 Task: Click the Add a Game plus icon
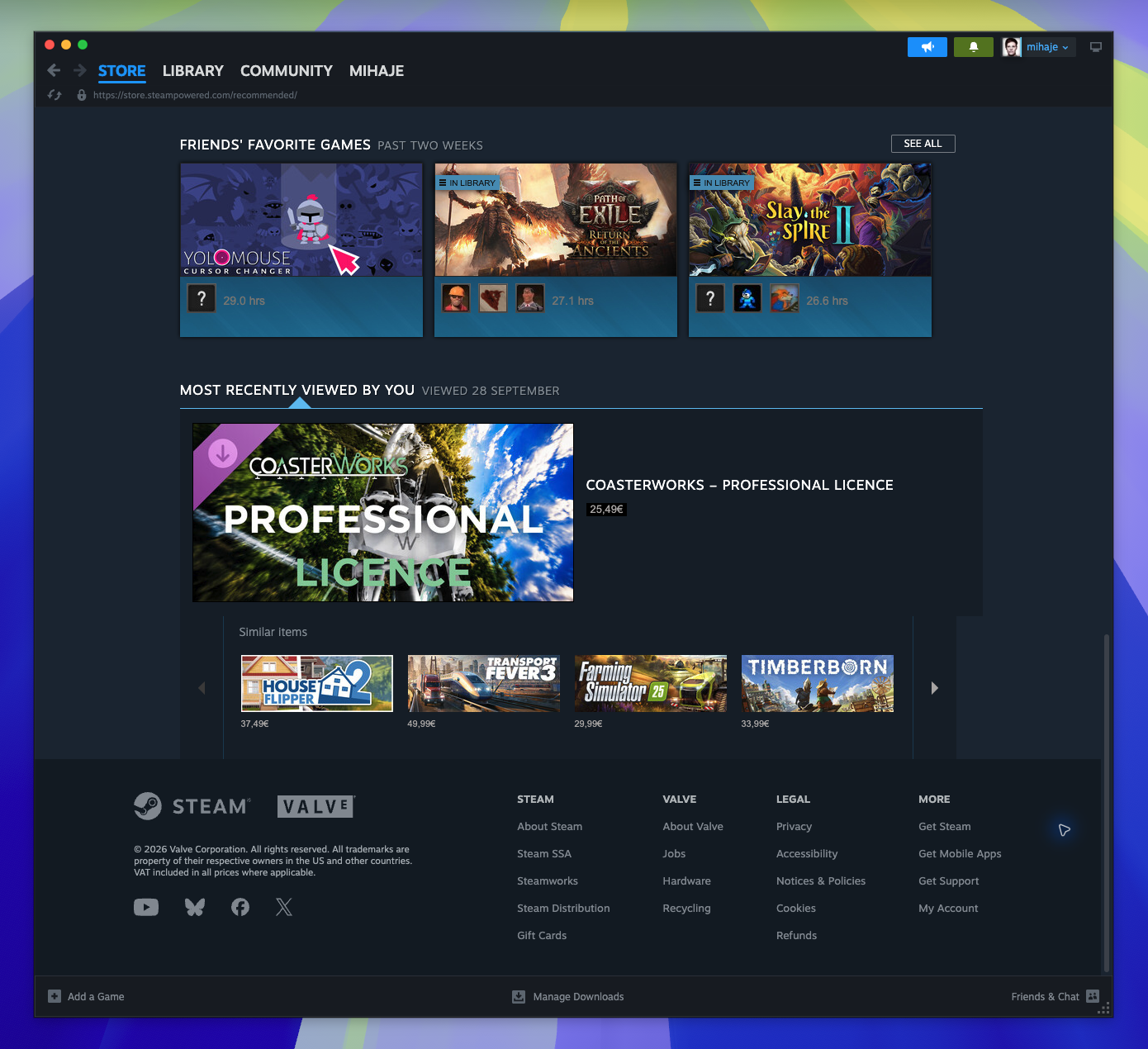point(55,996)
